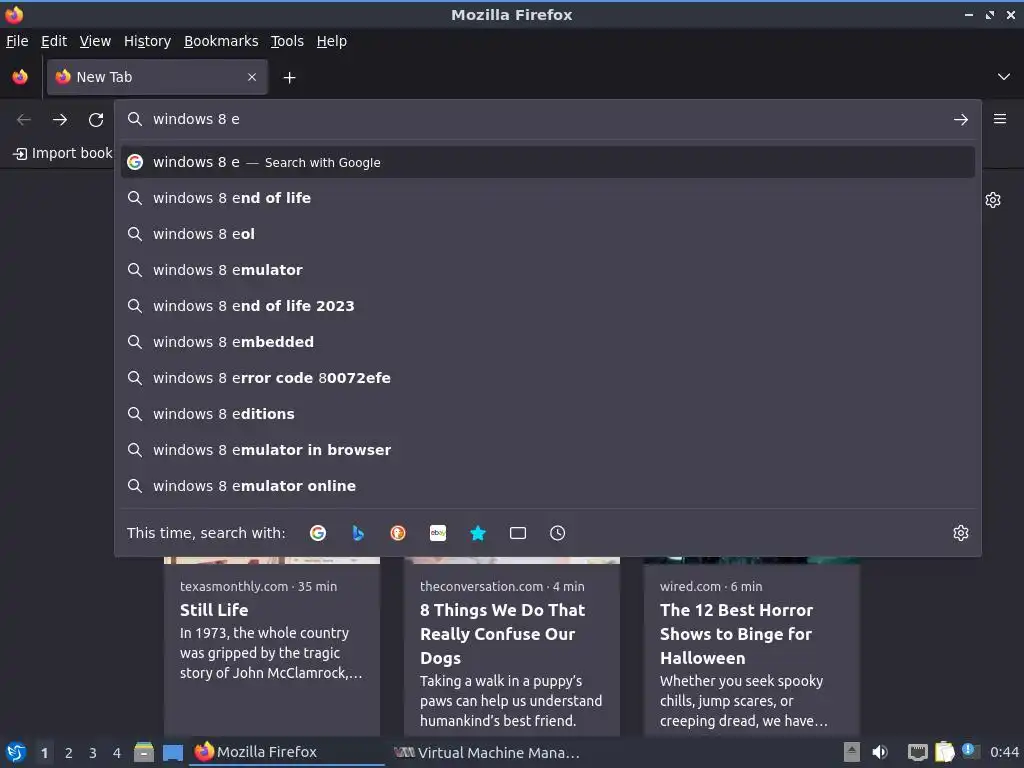Search open tabs with the tabs icon
The image size is (1024, 768).
[518, 533]
